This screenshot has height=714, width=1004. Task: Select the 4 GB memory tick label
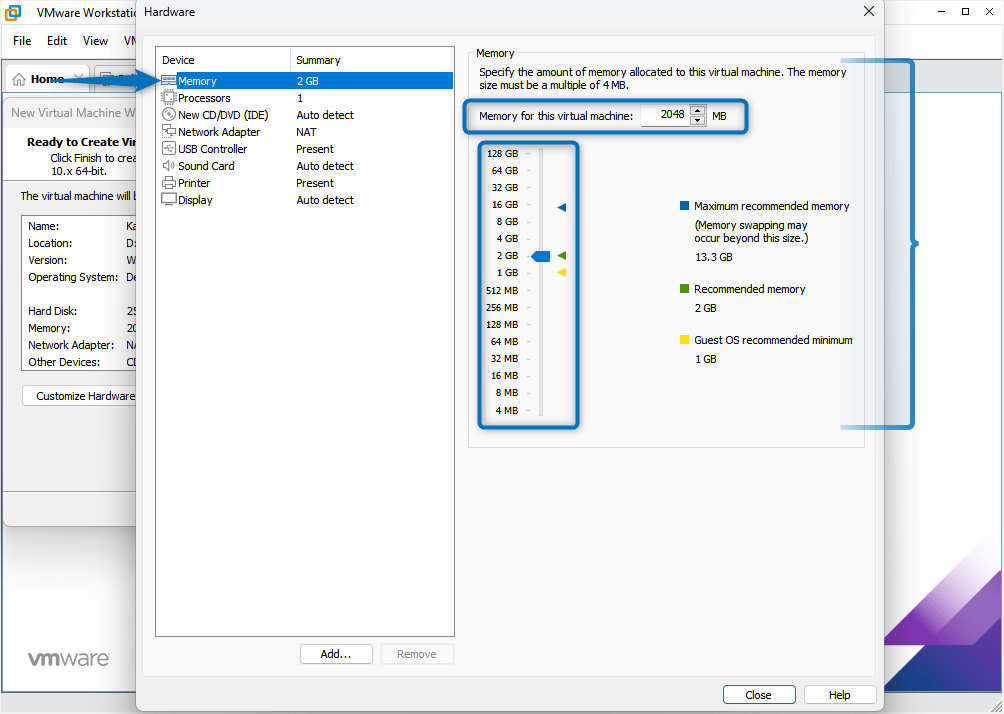click(507, 239)
